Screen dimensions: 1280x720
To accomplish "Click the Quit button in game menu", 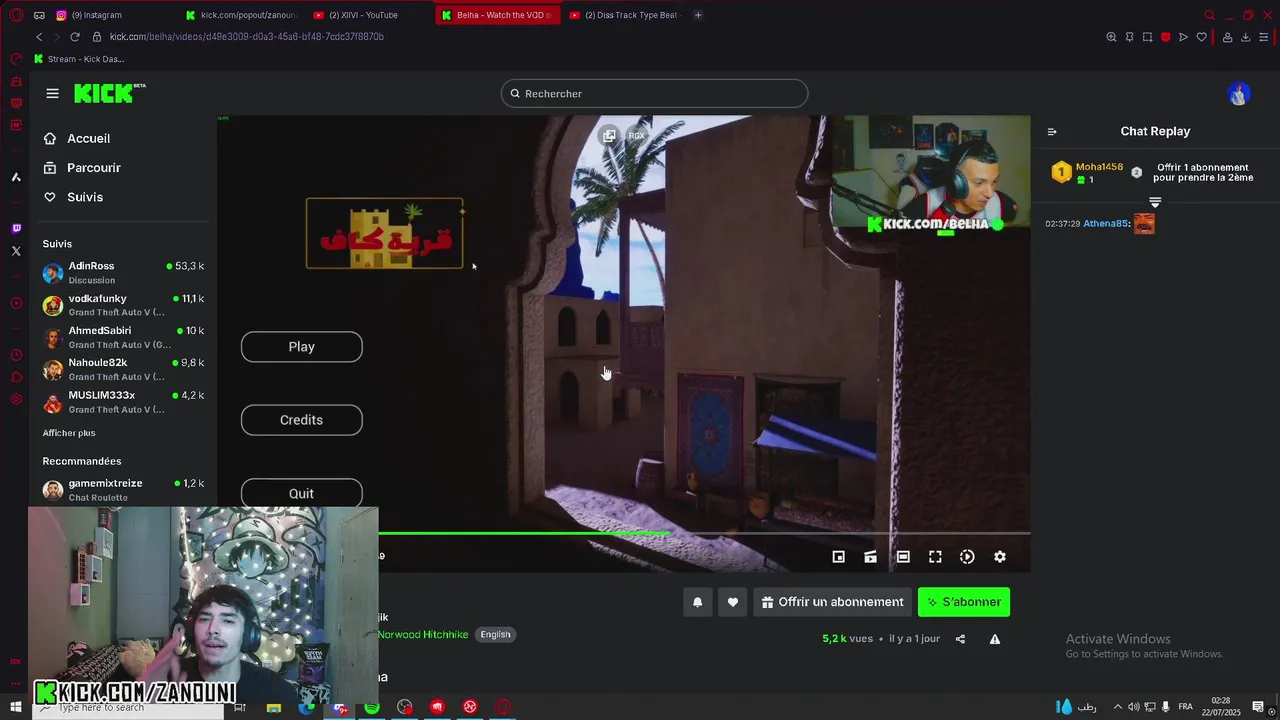I will [301, 493].
